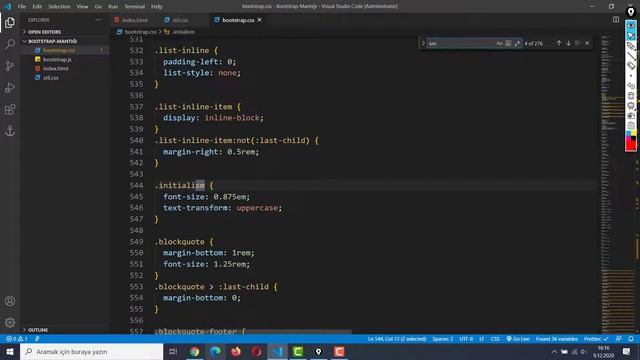Click Found 36 variables status item
The height and width of the screenshot is (360, 640).
[x=556, y=339]
